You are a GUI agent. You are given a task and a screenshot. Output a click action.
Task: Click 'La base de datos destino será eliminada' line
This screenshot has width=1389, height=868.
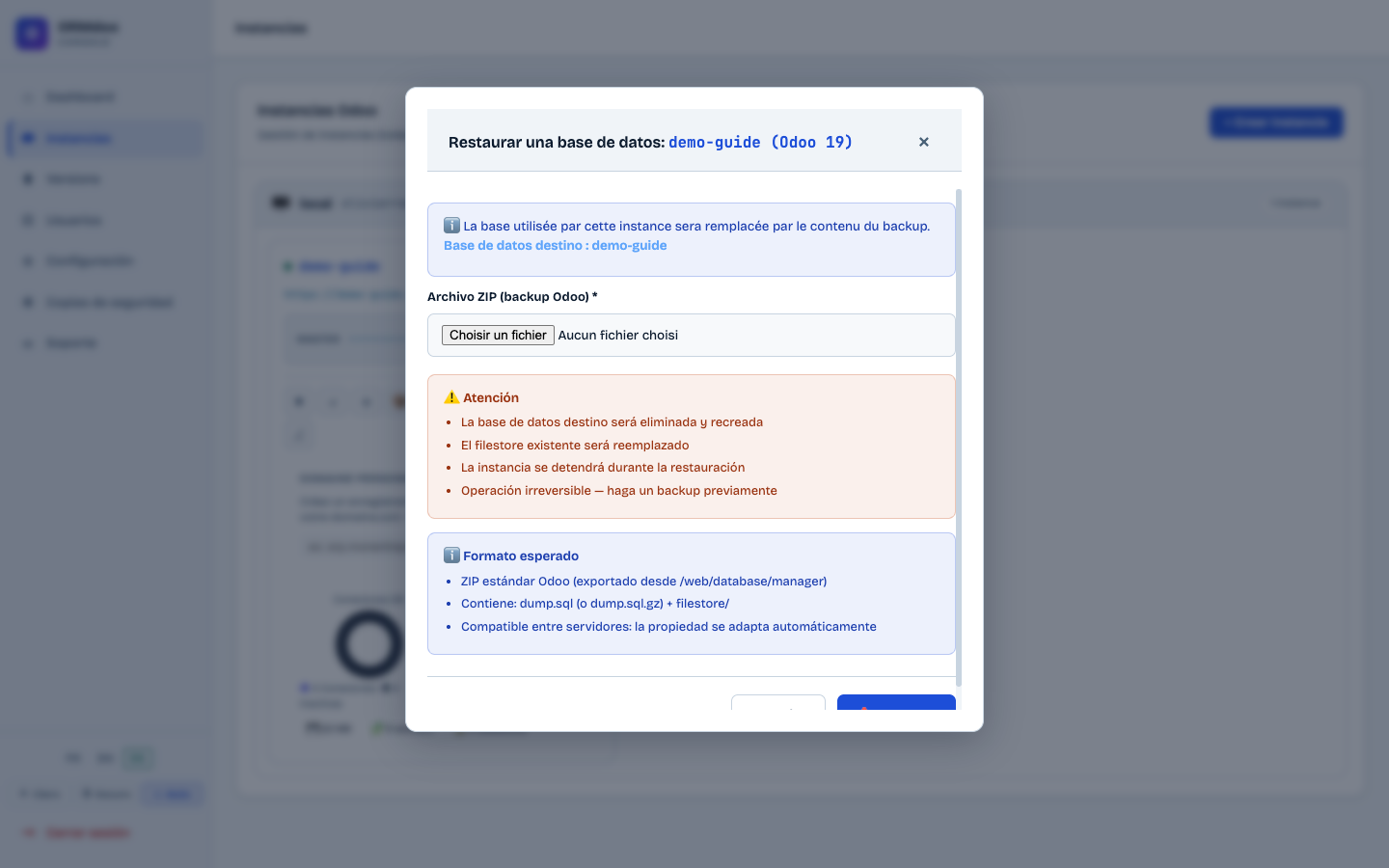point(612,422)
